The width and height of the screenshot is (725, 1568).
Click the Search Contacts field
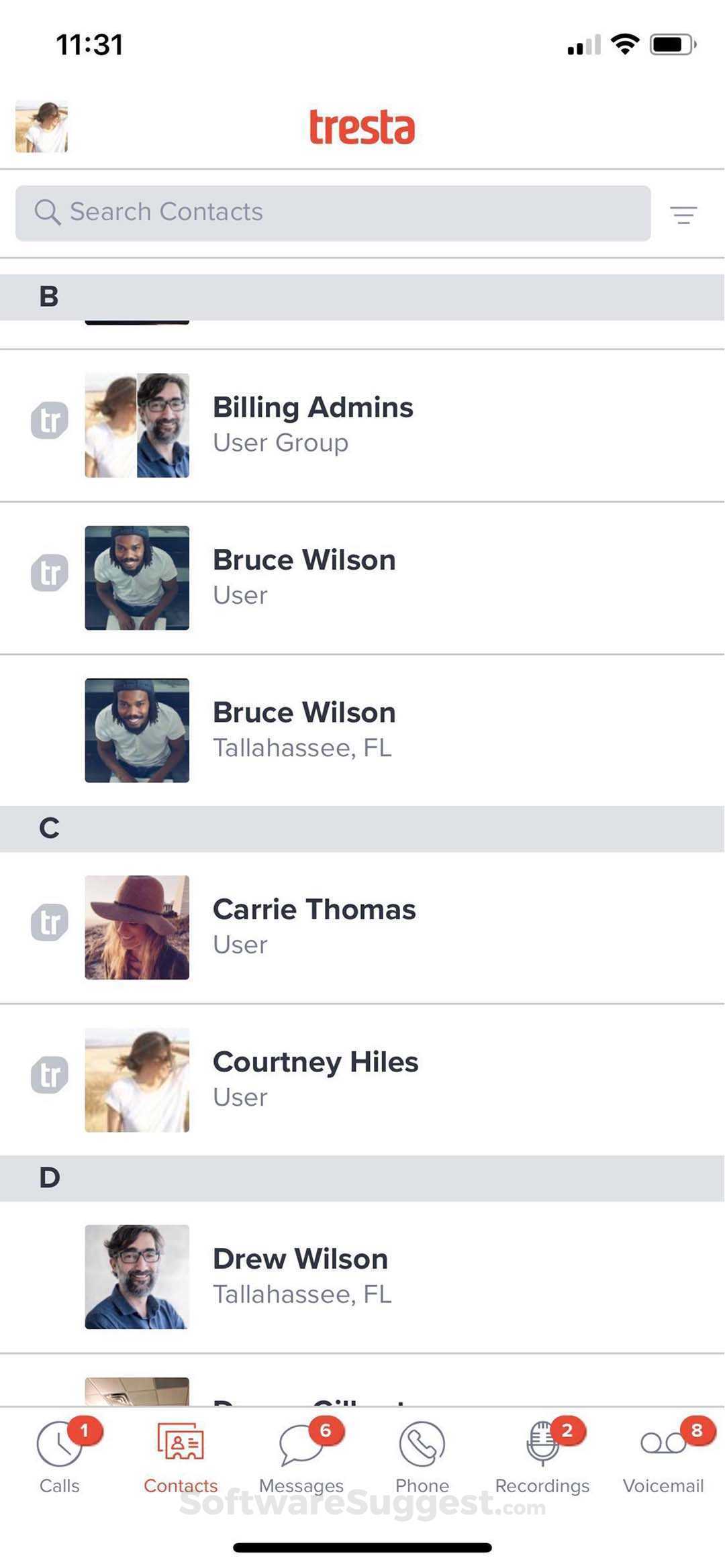333,213
